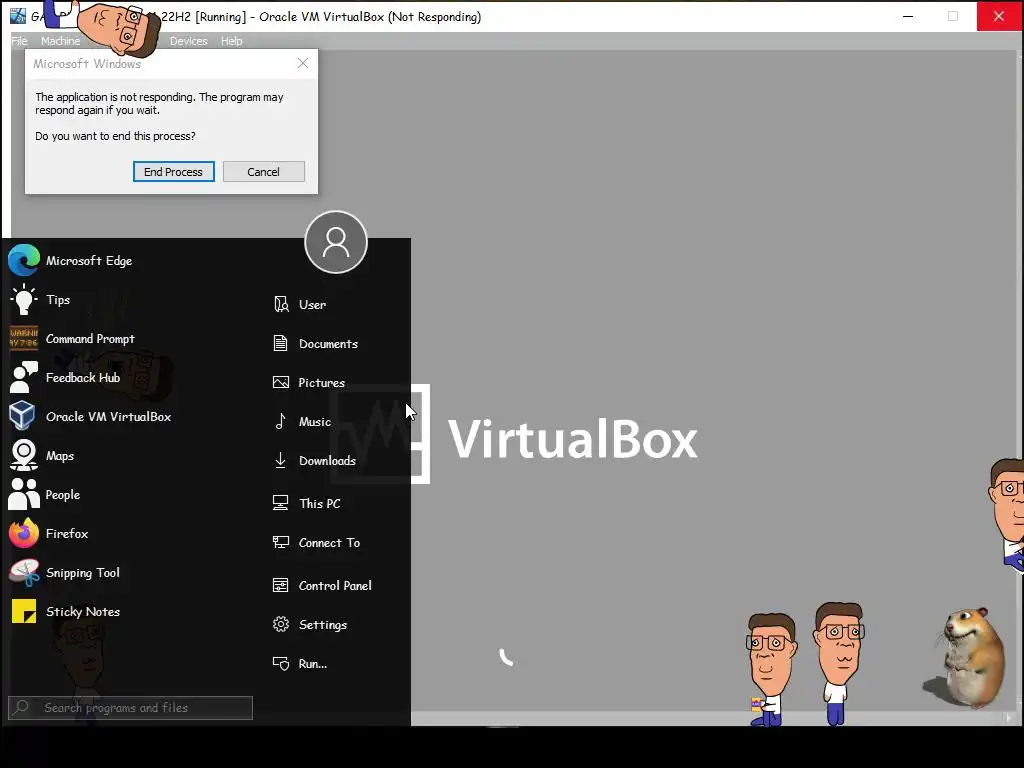The width and height of the screenshot is (1024, 768).
Task: Select the Snipping Tool label
Action: pos(83,573)
